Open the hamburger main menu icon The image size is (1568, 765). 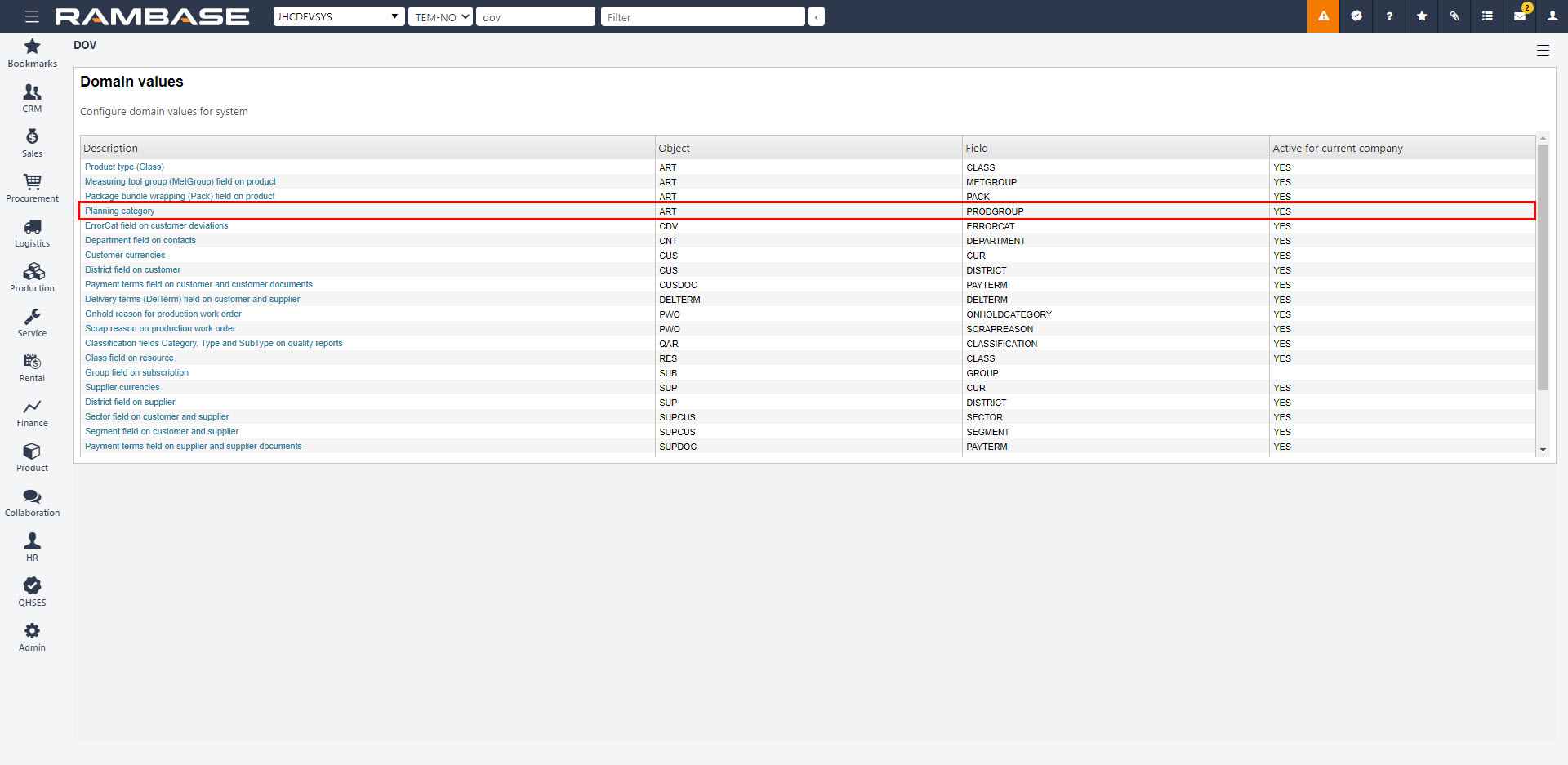tap(32, 16)
